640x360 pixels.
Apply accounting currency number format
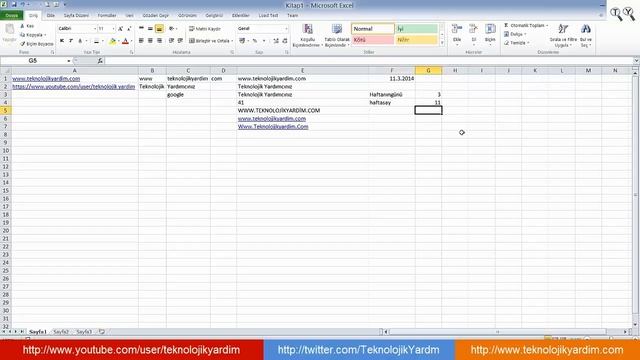242,41
